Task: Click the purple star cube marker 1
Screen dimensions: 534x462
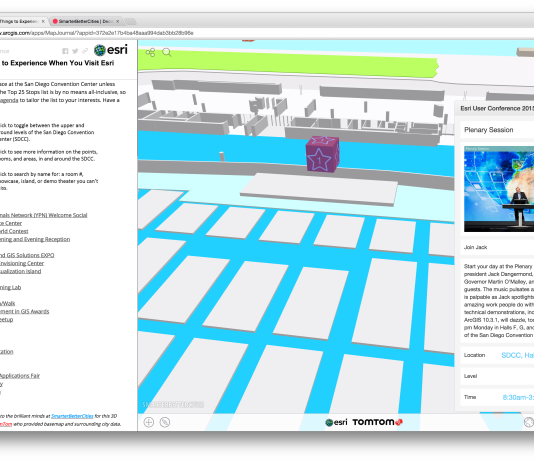Action: [322, 154]
